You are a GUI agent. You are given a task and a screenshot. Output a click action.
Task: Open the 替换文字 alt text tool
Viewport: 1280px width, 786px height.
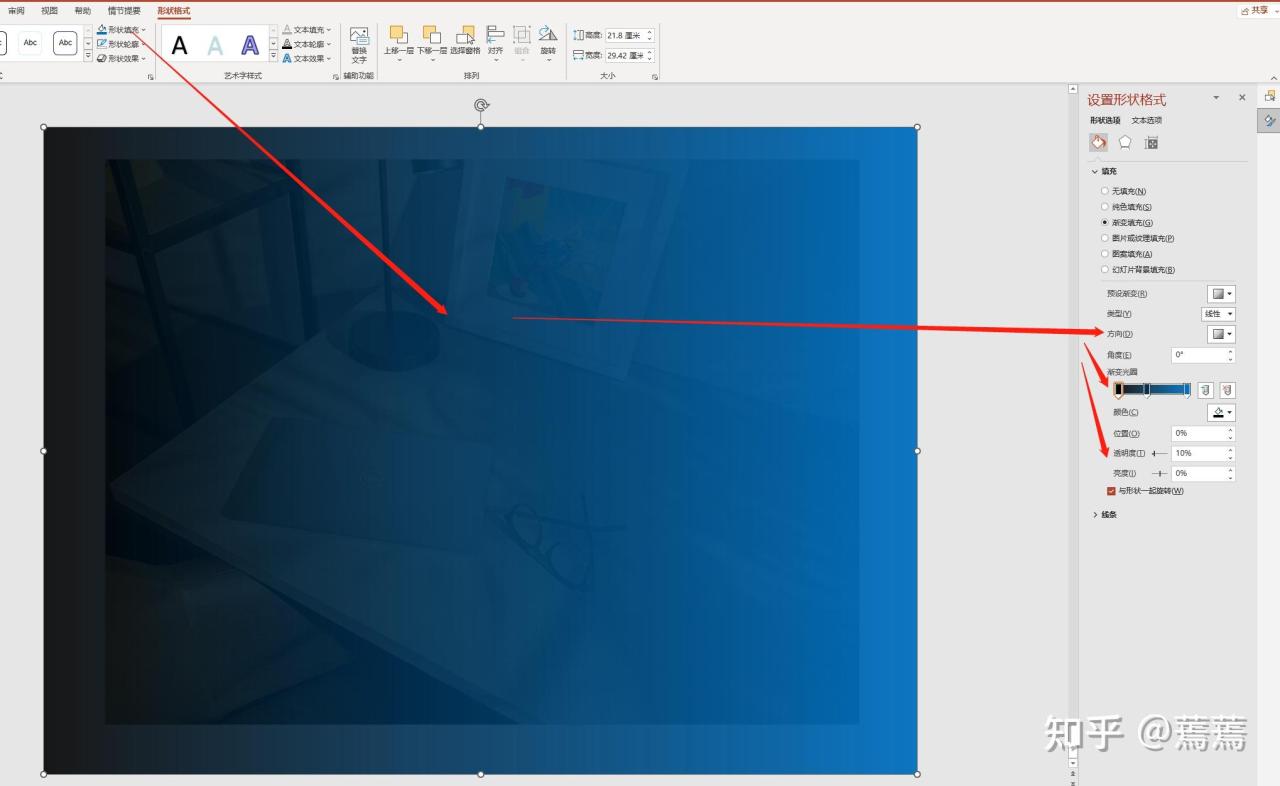click(359, 46)
